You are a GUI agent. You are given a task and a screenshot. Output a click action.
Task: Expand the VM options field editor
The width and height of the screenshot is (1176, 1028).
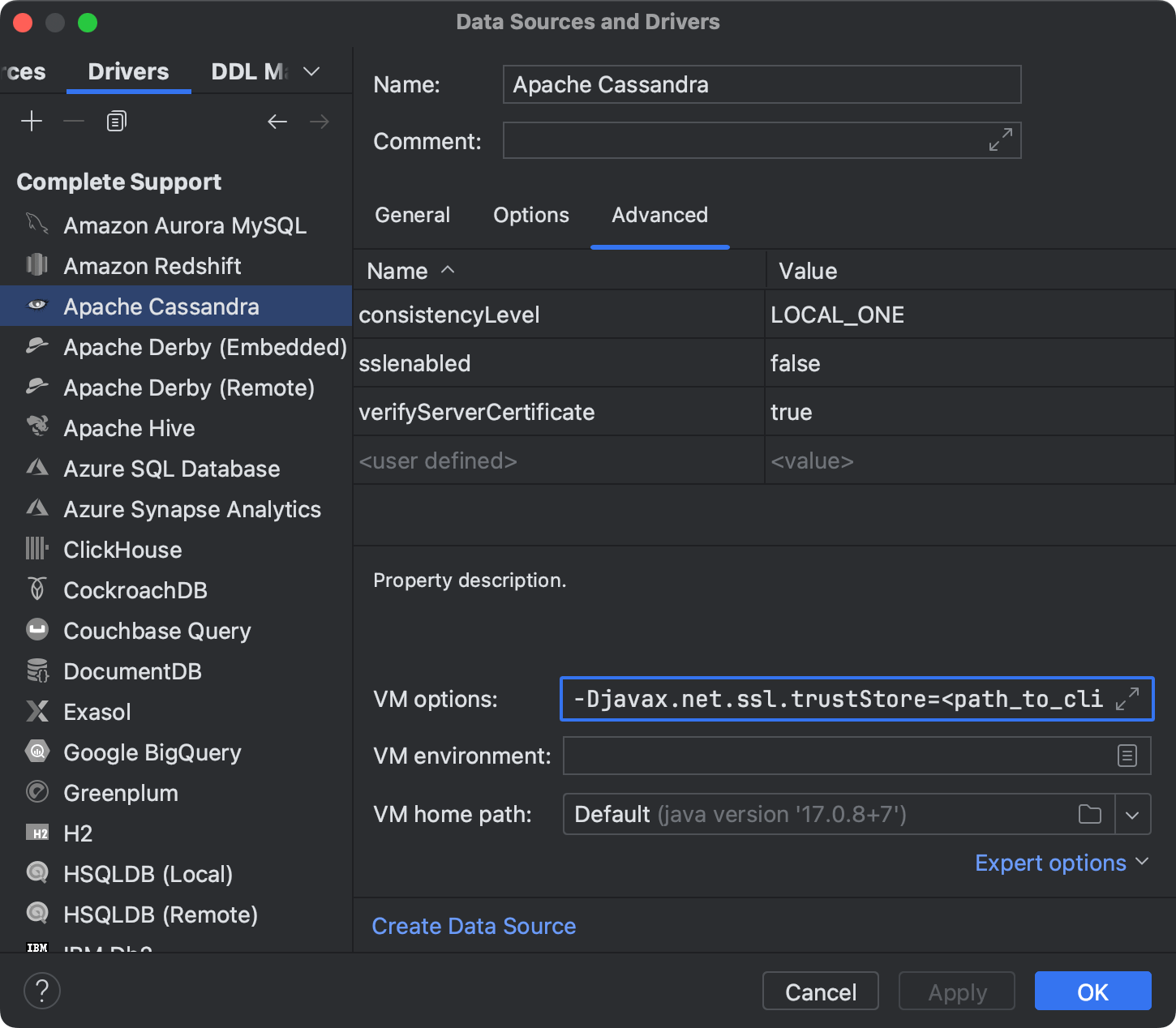[1127, 699]
